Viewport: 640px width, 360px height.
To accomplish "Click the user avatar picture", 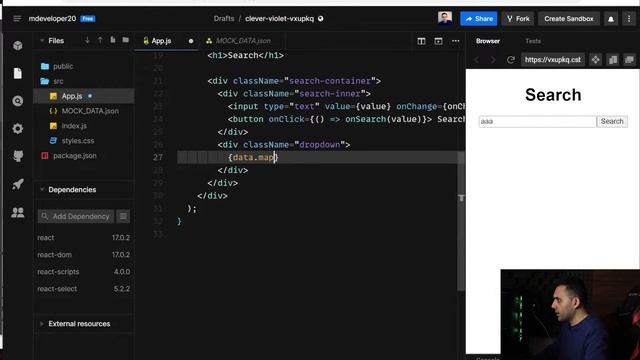I will pyautogui.click(x=445, y=18).
